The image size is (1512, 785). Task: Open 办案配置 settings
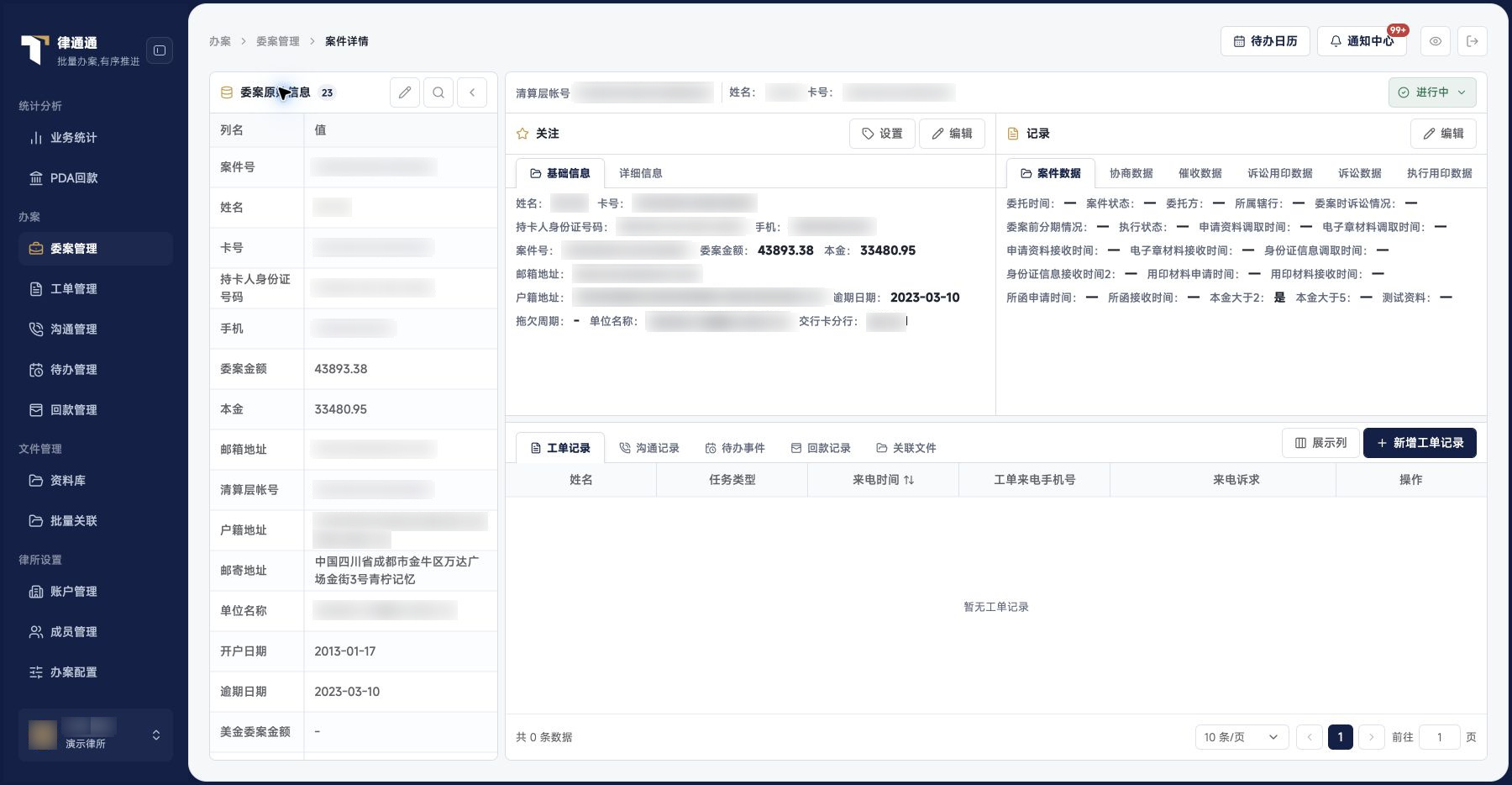95,672
